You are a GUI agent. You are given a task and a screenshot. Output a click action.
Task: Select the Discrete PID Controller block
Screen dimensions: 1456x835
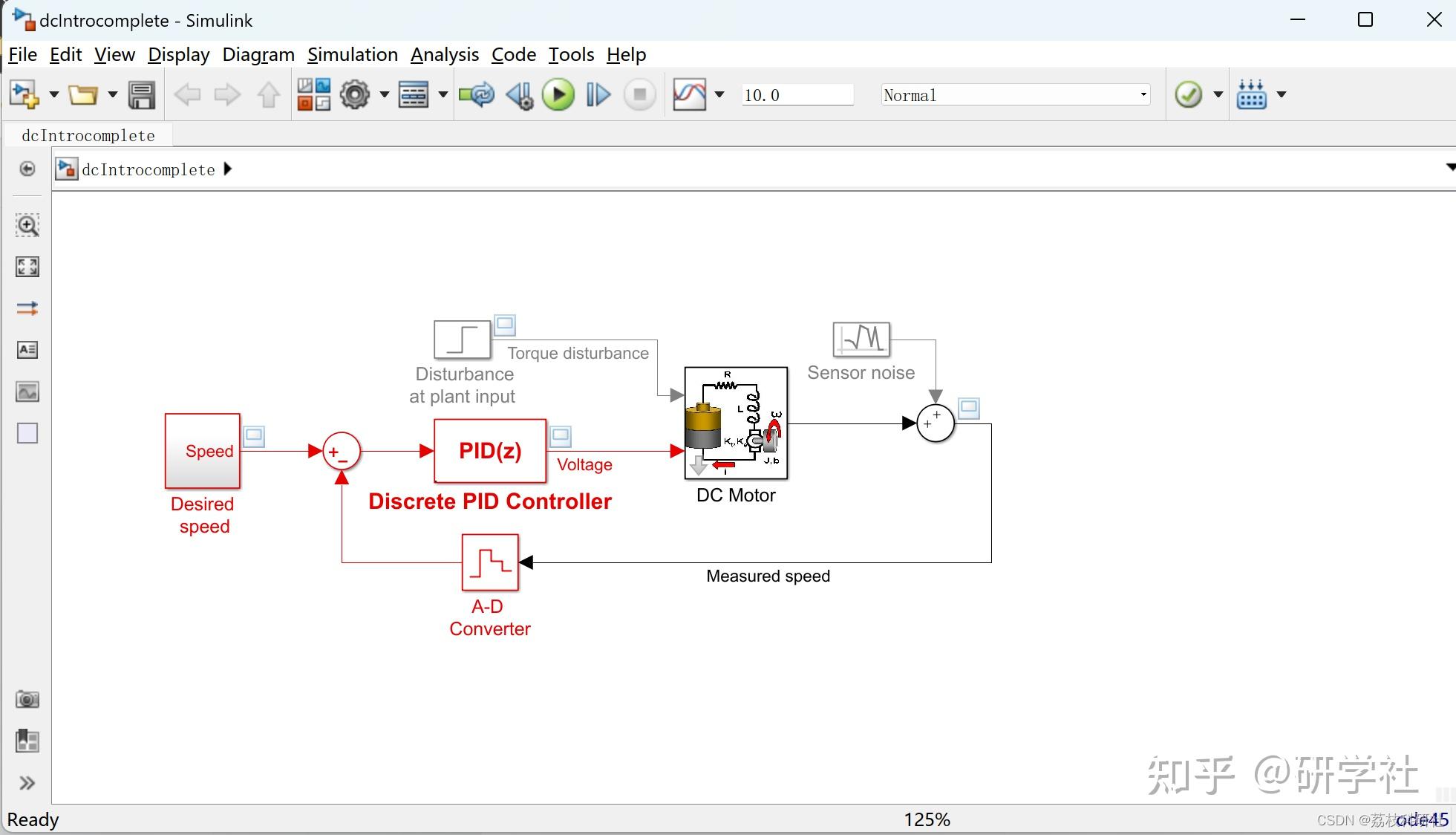tap(490, 451)
